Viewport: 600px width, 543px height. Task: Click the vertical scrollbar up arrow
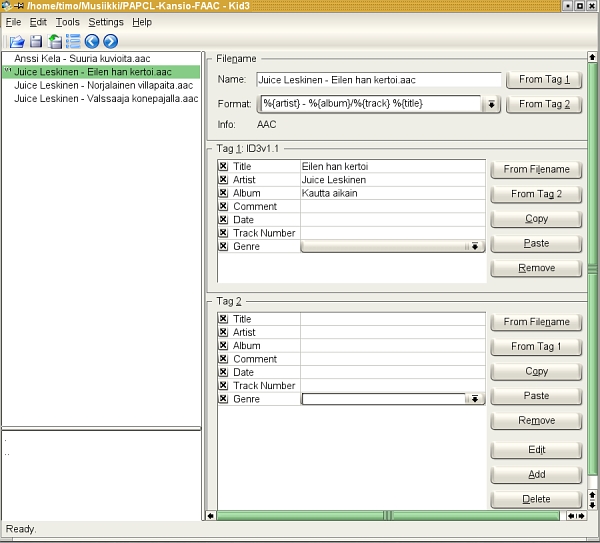pyautogui.click(x=592, y=57)
